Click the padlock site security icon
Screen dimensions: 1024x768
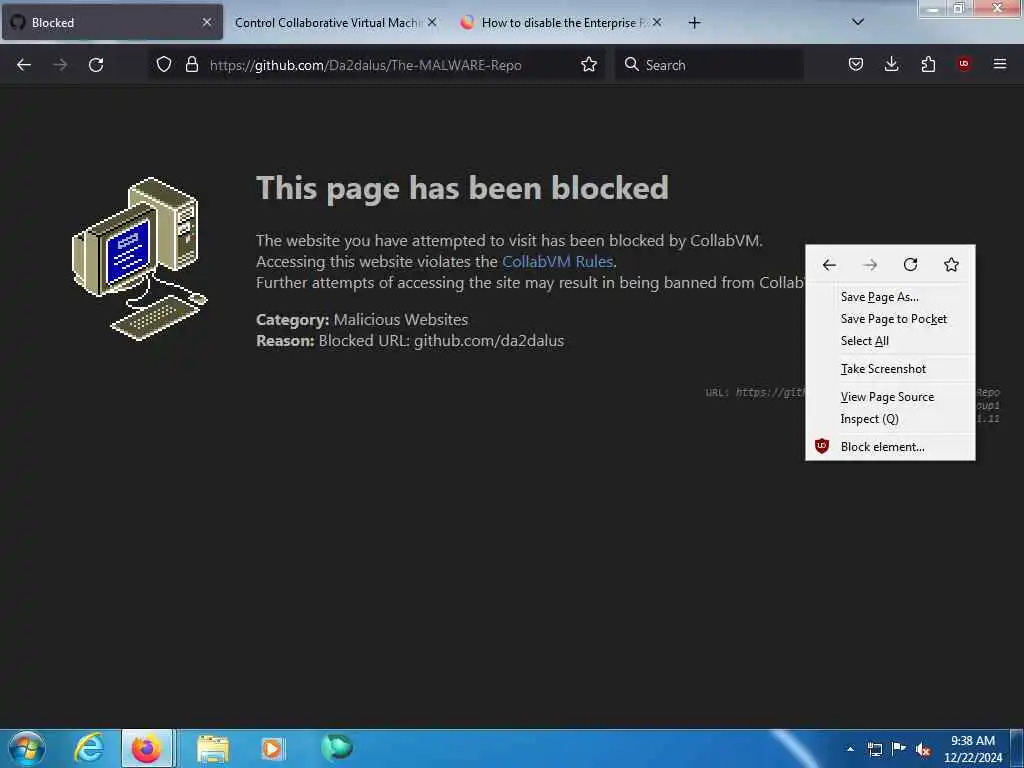[x=191, y=65]
